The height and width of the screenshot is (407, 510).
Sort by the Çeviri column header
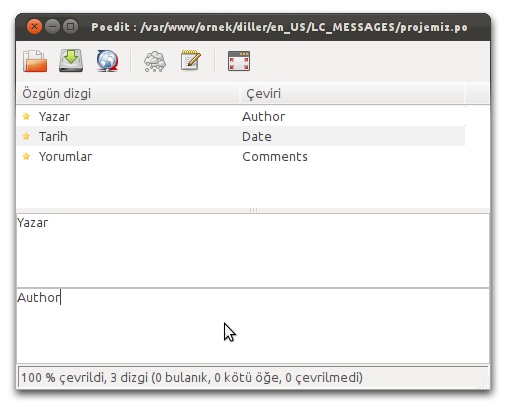pos(352,94)
